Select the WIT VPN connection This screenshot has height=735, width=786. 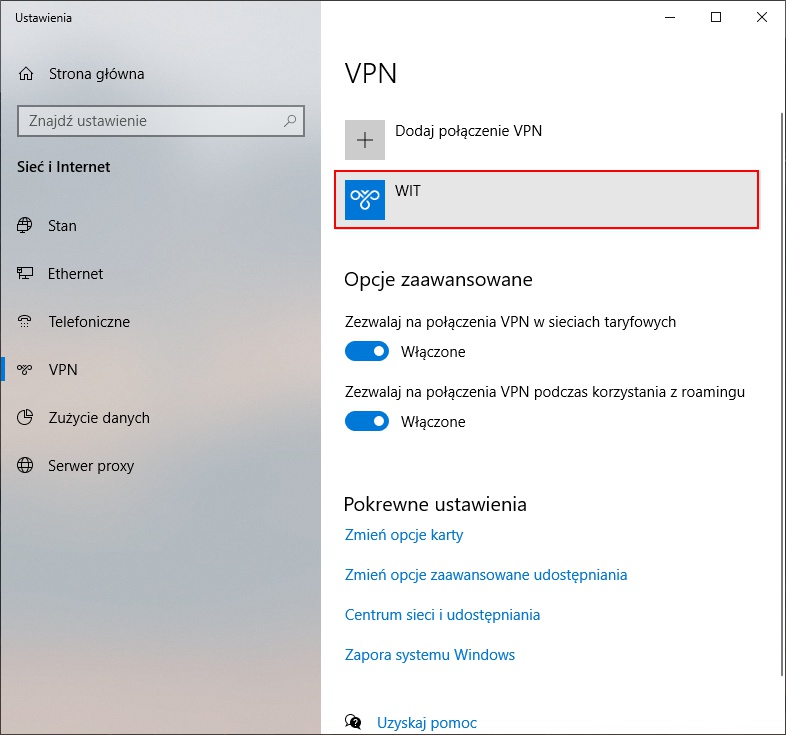[x=546, y=199]
